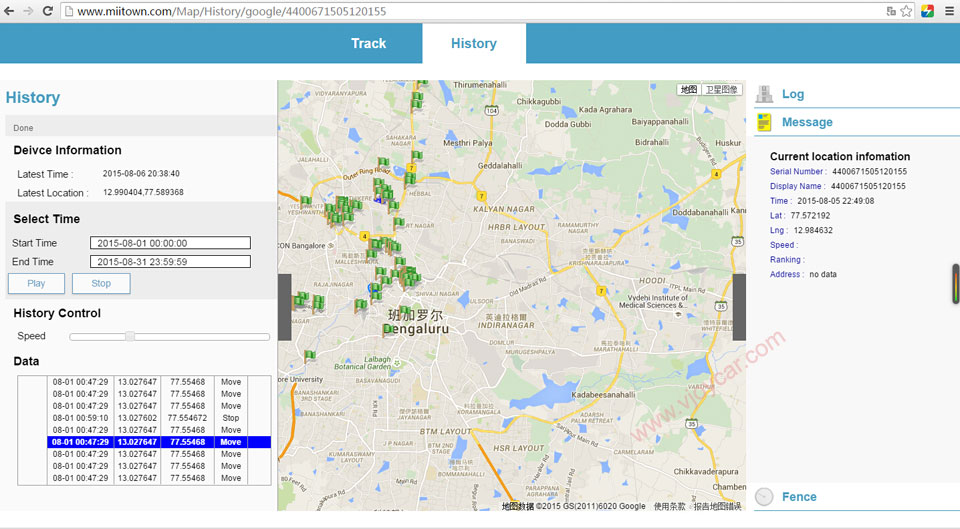Click the BTM LAYOUT map label
This screenshot has height=529, width=960.
(x=445, y=432)
